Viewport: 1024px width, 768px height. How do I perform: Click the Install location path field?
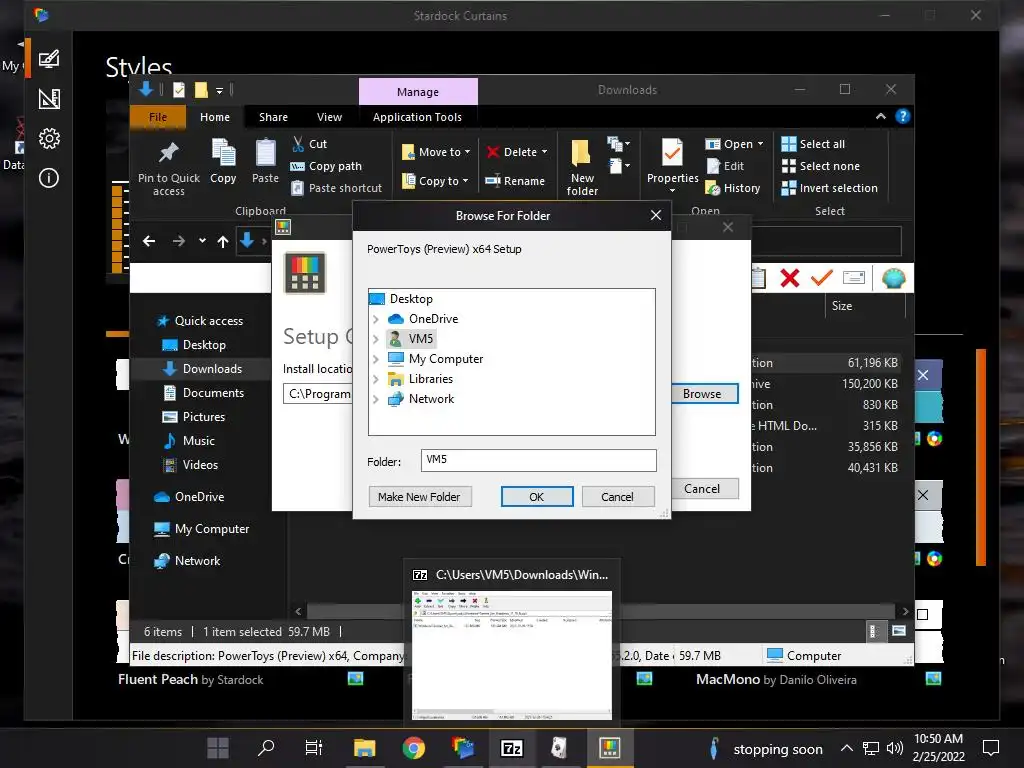tap(318, 394)
